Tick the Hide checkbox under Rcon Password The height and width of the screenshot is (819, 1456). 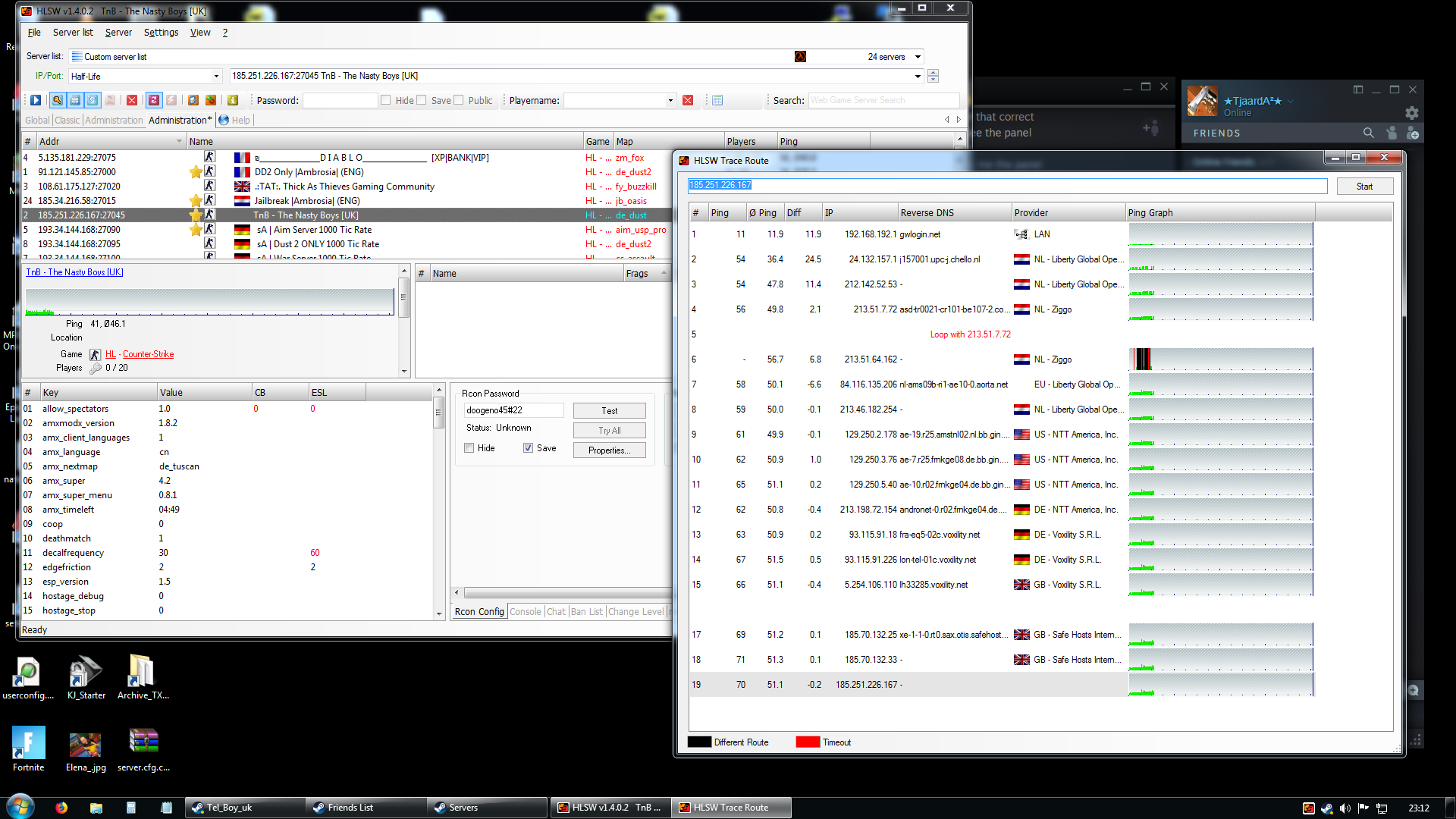pyautogui.click(x=469, y=448)
